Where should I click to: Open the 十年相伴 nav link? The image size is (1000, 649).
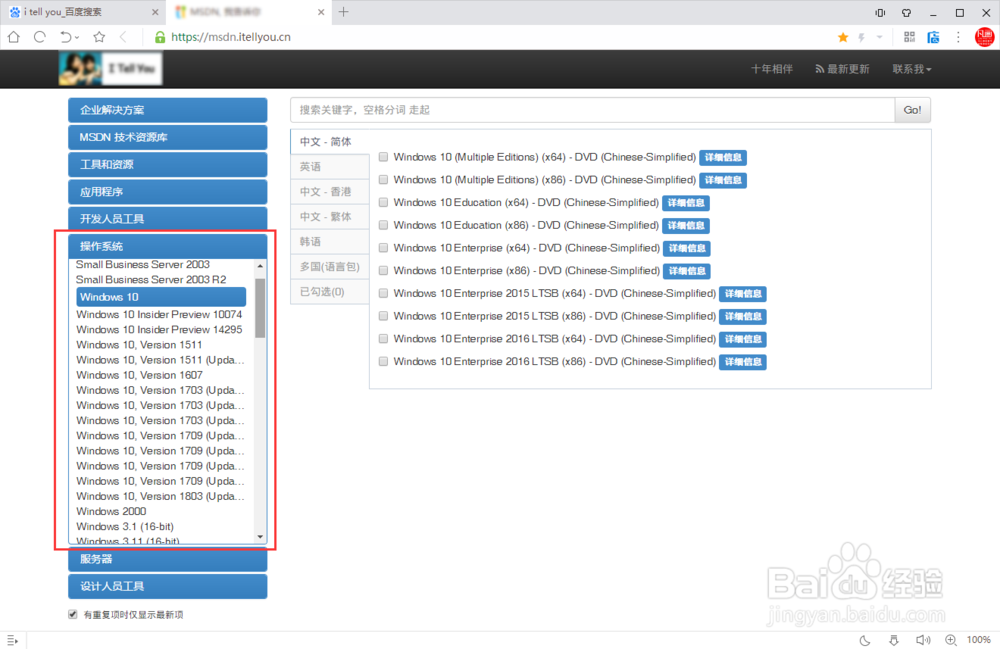pos(772,69)
